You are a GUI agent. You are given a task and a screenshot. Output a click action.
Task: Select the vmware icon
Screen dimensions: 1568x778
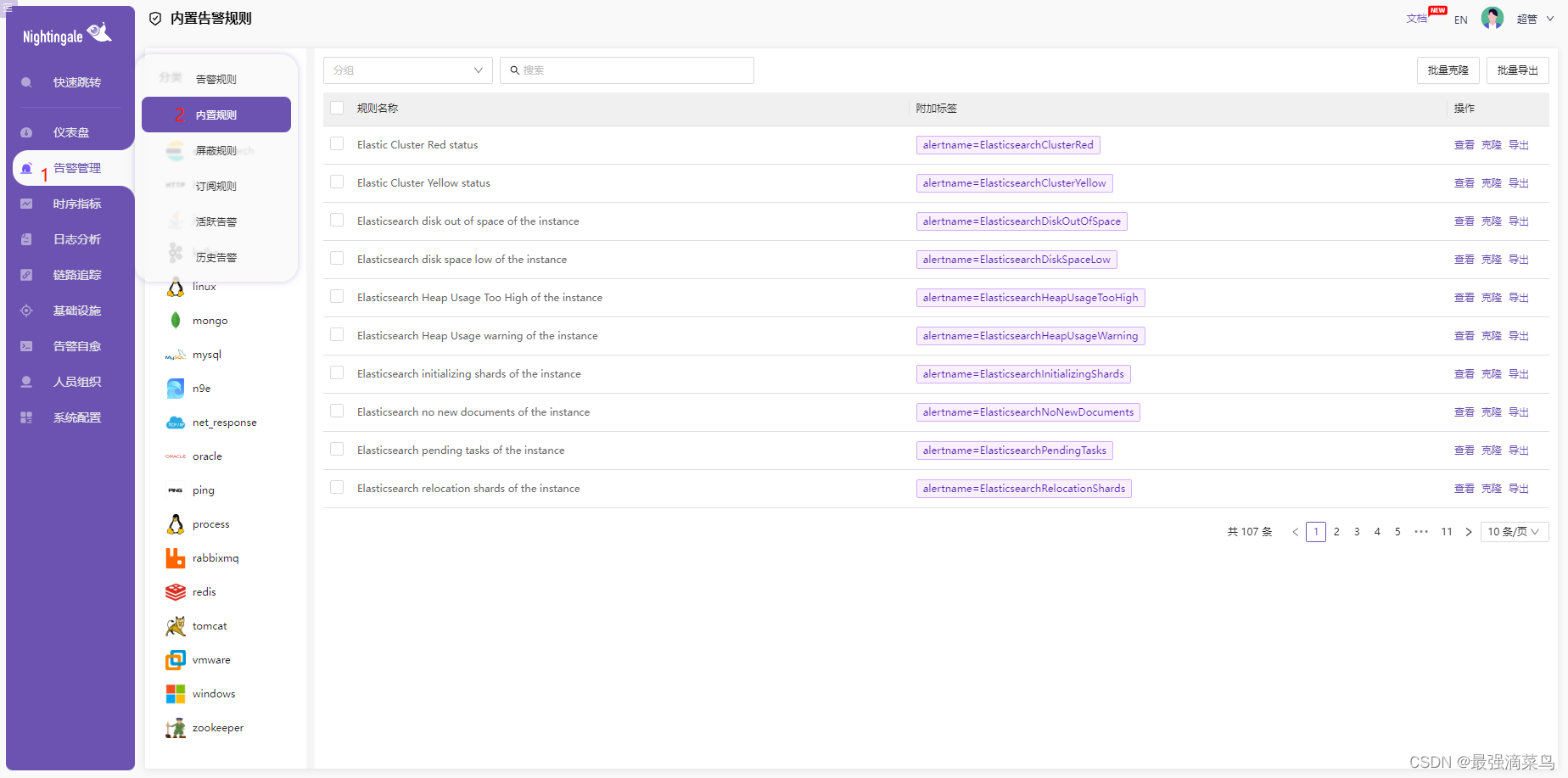coord(176,660)
